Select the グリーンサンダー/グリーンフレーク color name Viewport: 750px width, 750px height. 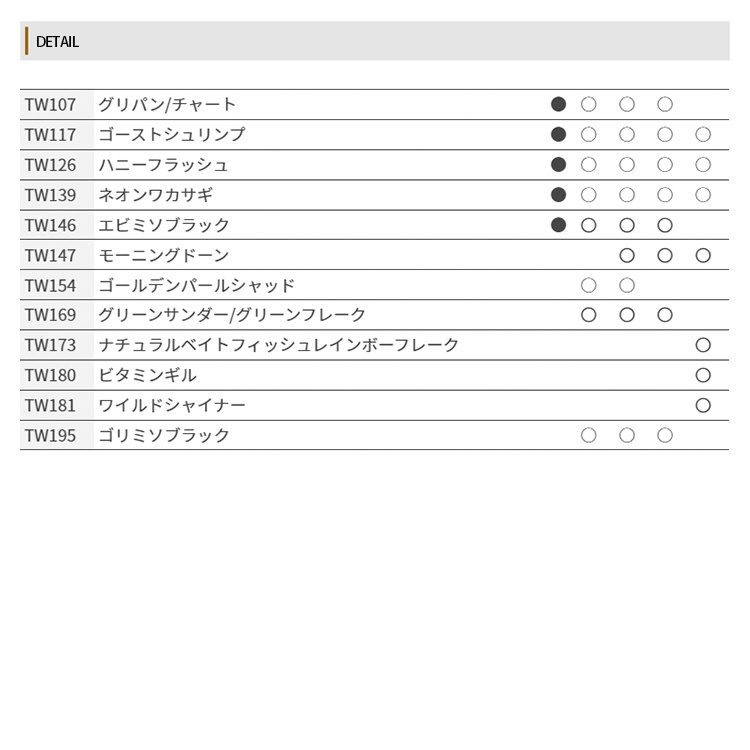pos(232,315)
